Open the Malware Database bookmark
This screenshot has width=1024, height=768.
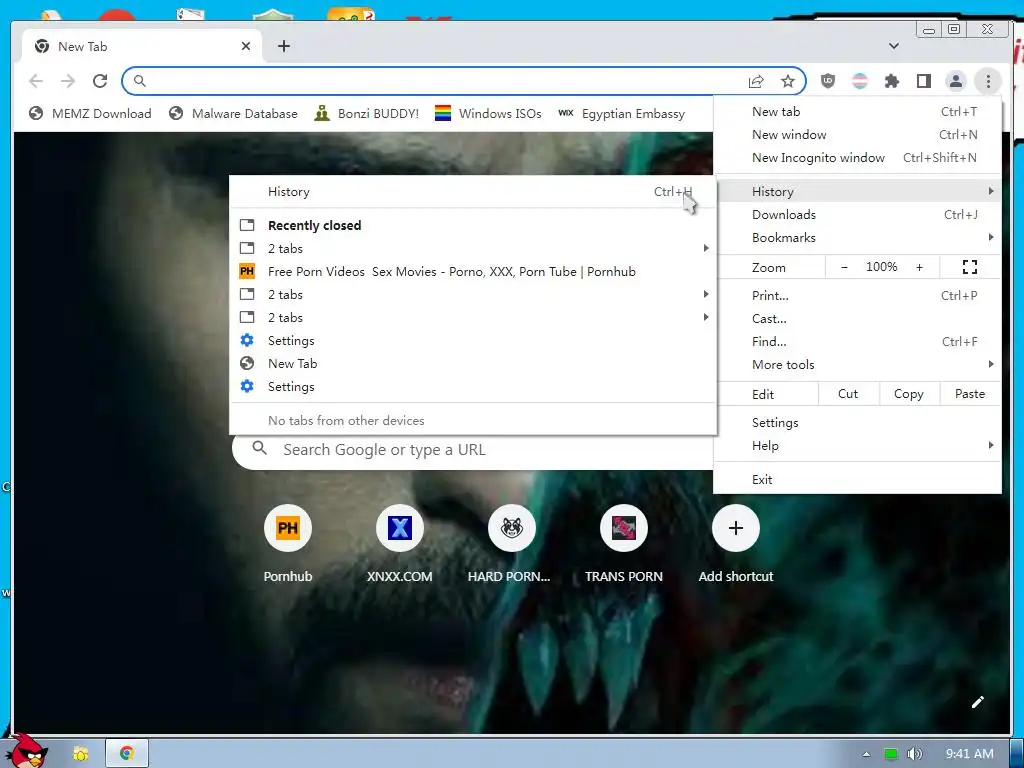232,114
